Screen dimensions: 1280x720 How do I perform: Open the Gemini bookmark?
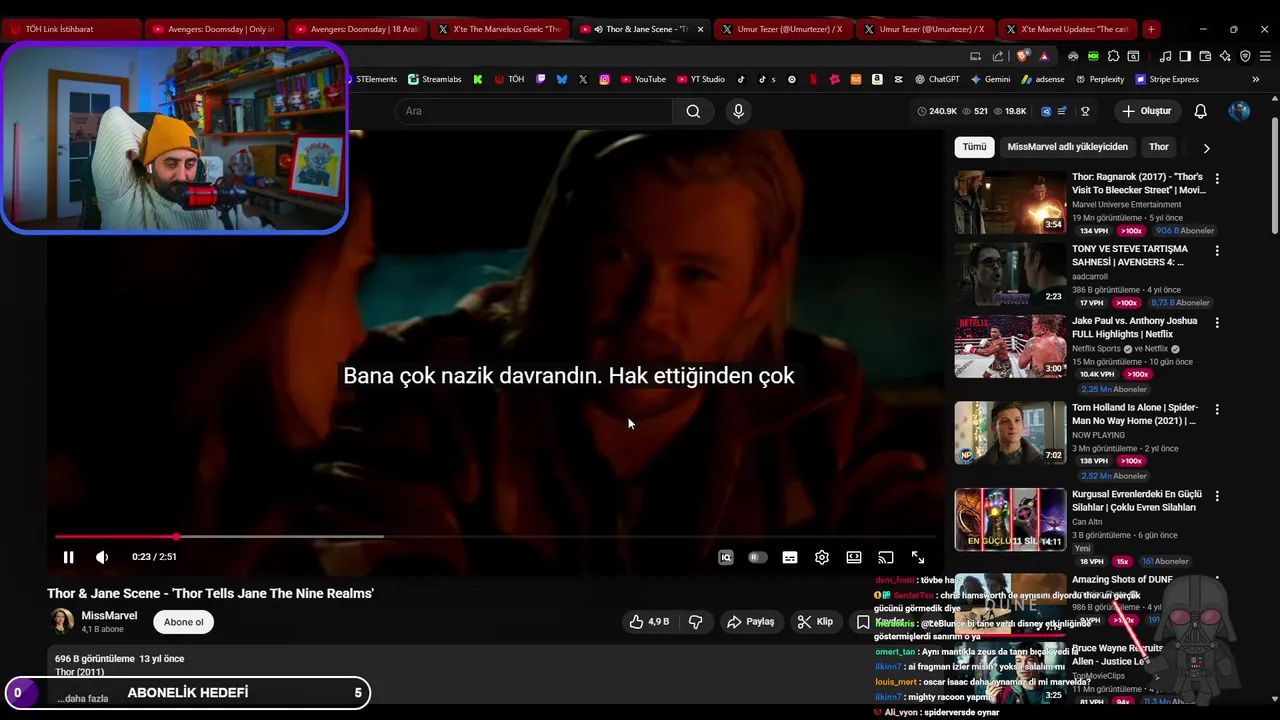coord(989,79)
